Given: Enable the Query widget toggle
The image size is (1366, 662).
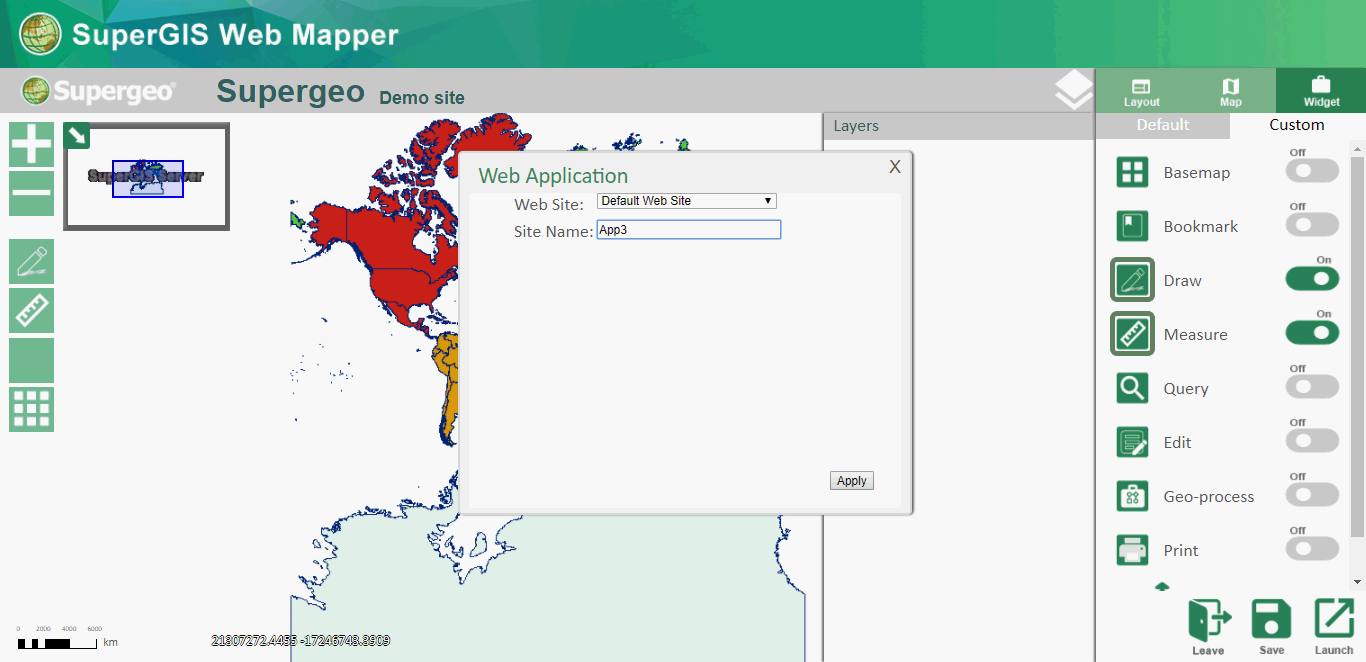Looking at the screenshot, I should [1312, 387].
